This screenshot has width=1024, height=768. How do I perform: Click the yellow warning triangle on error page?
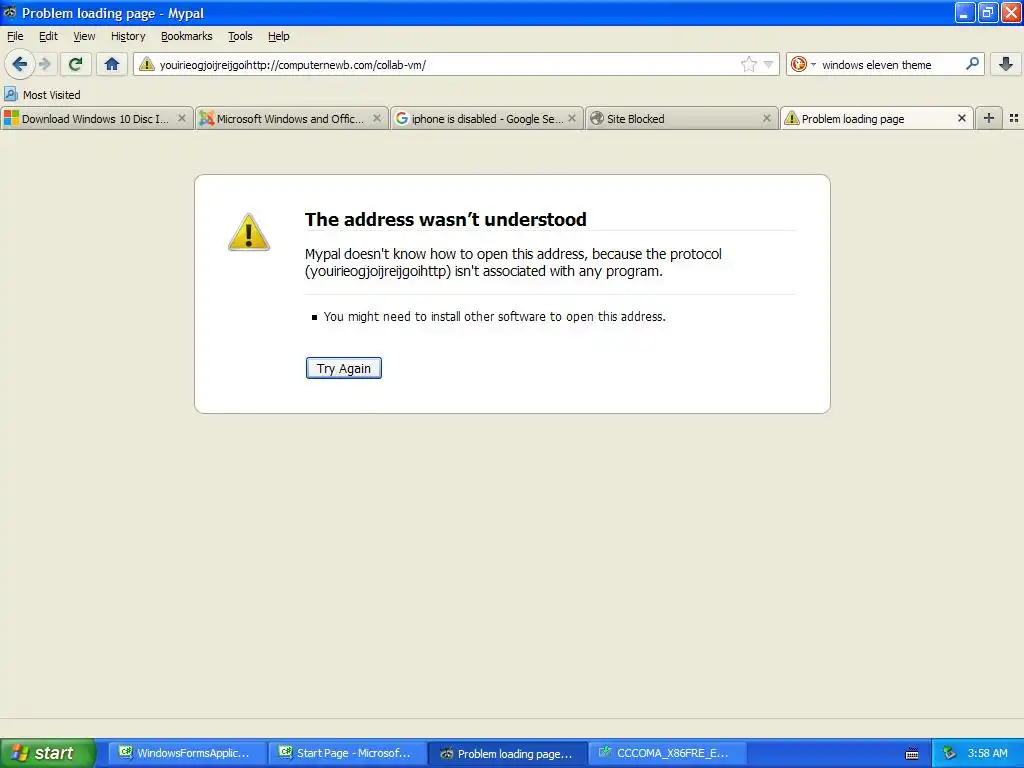249,232
